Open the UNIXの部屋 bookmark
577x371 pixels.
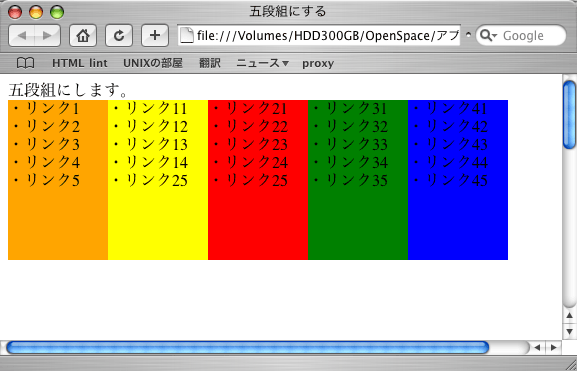tap(153, 63)
